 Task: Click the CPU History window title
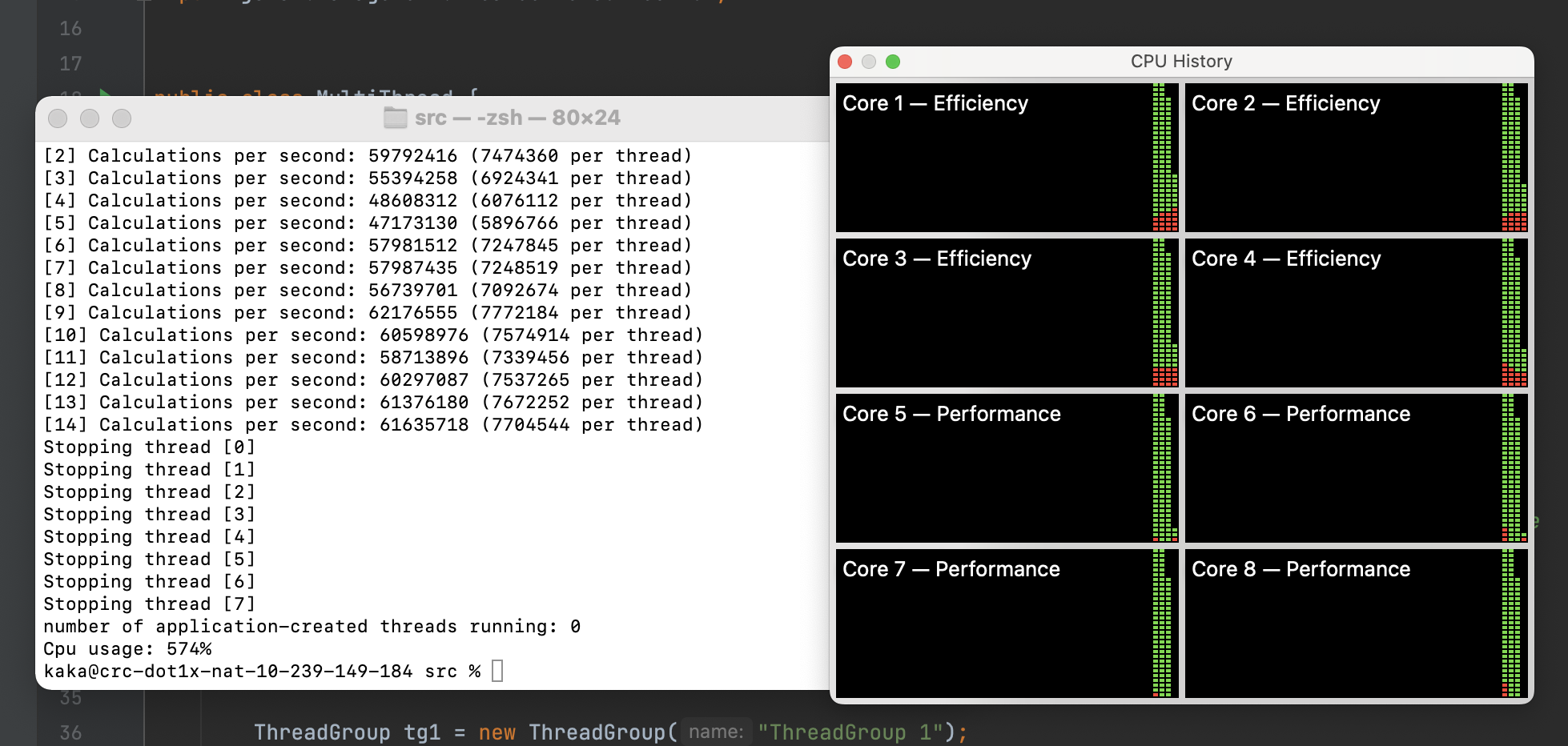(1181, 62)
